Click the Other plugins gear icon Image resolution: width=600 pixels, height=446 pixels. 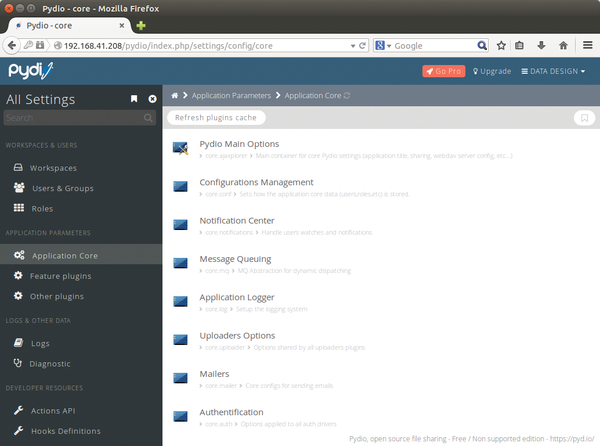(18, 296)
